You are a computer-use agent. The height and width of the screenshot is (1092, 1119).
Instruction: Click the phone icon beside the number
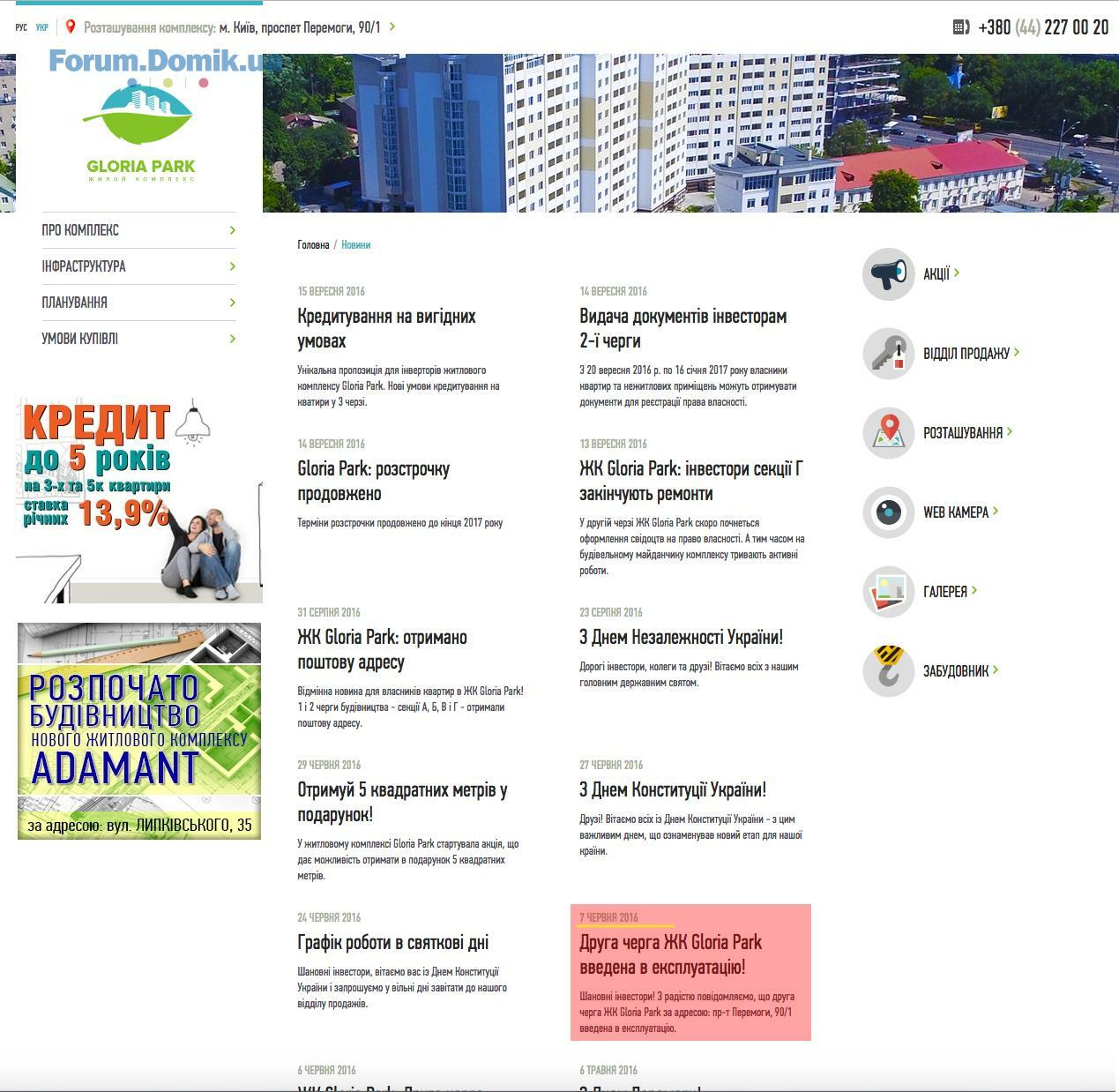[961, 27]
